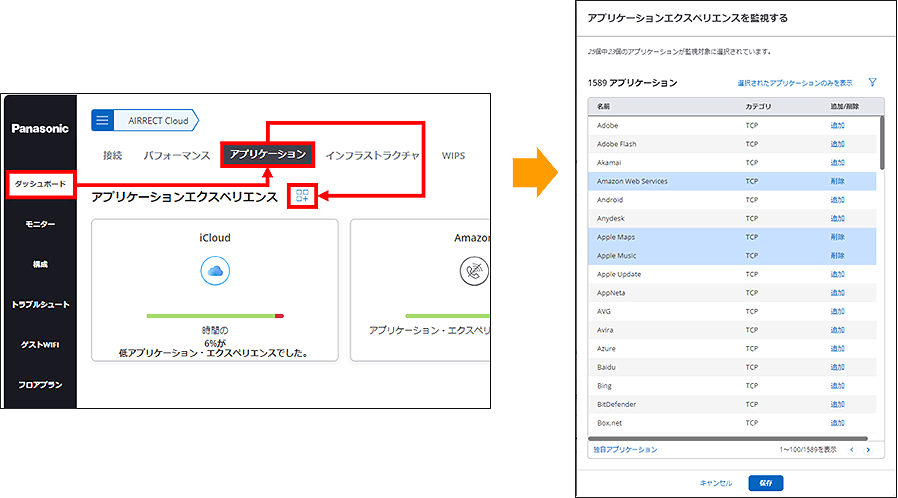Click 追加 for Box.net row
Image resolution: width=898 pixels, height=498 pixels.
(837, 423)
